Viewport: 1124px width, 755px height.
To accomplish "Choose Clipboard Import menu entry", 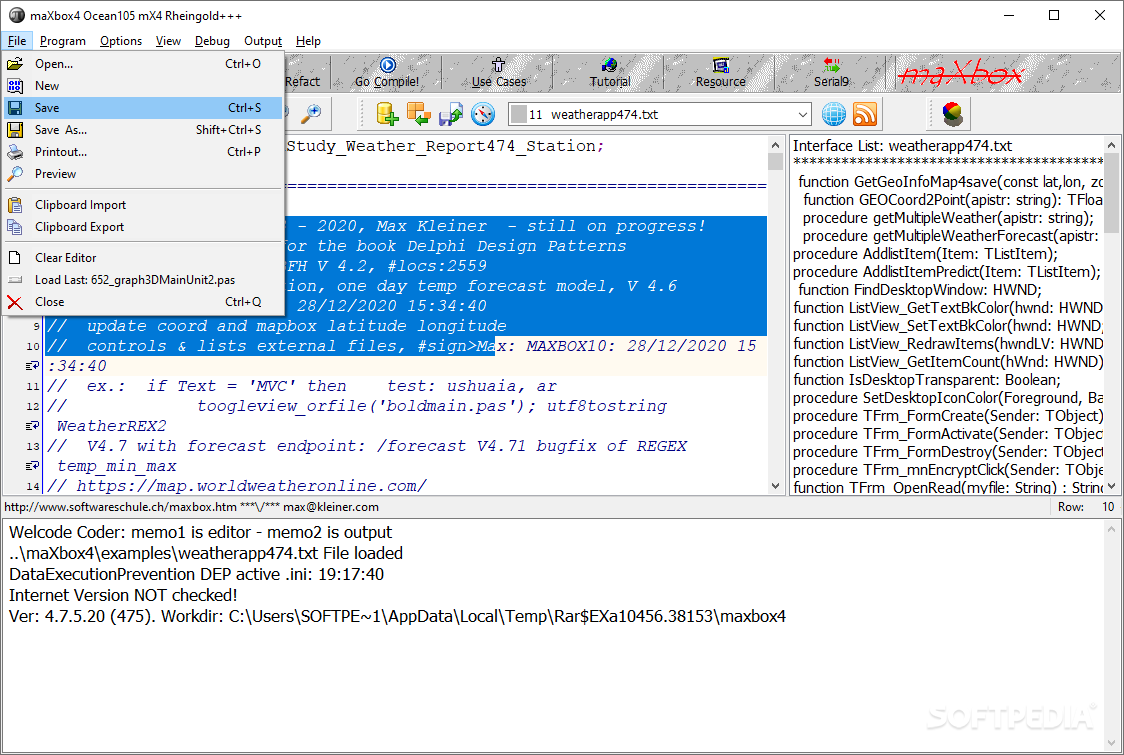I will 143,205.
